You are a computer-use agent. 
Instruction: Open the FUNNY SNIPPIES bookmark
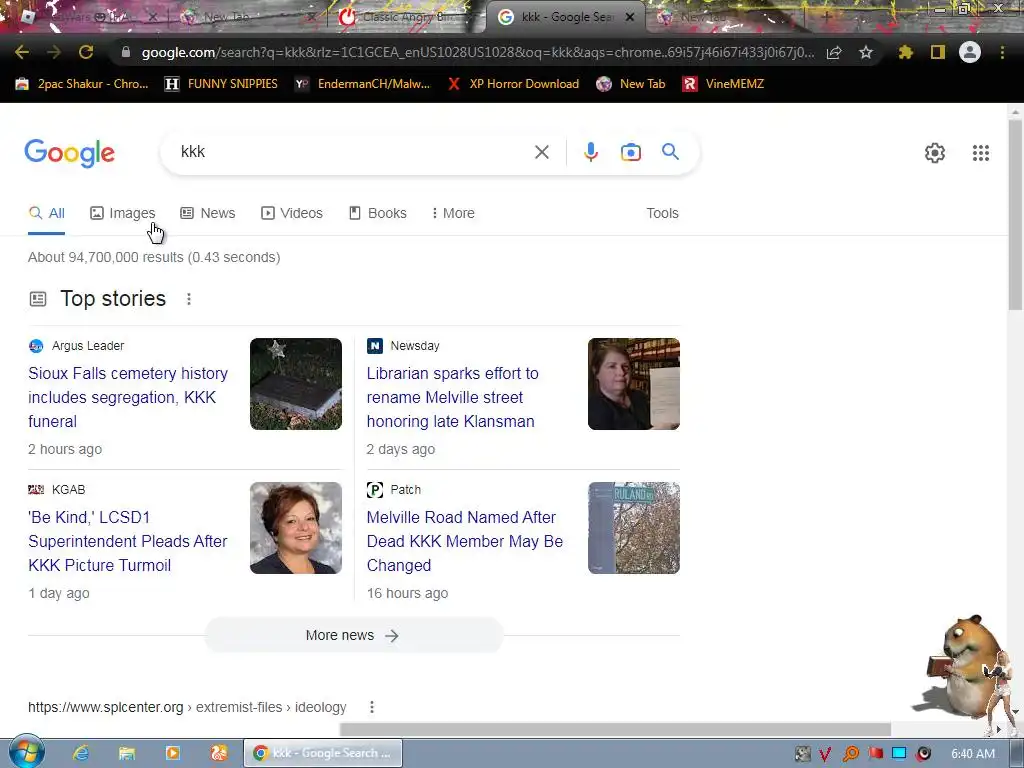click(221, 84)
